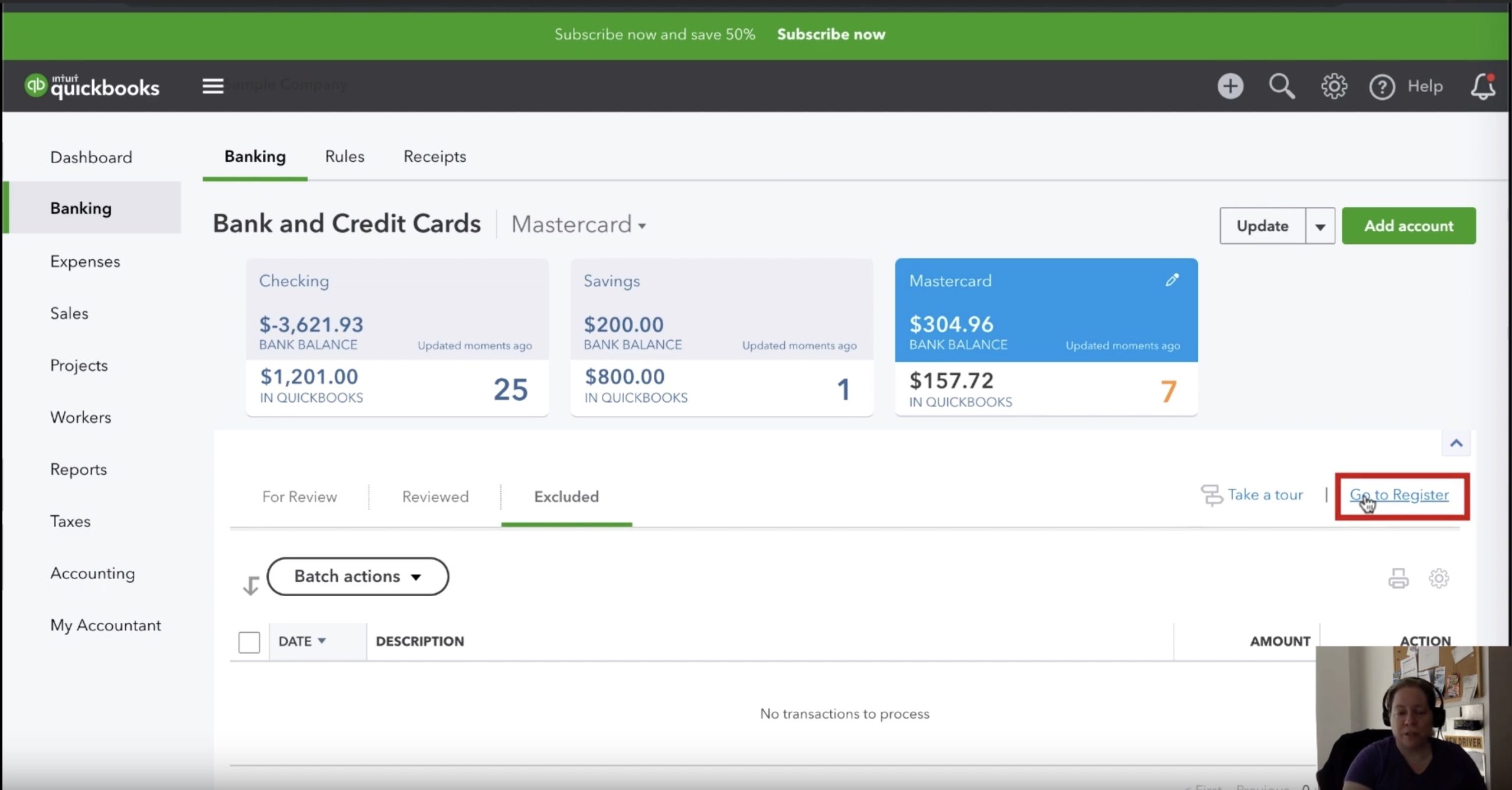Click the Help text link
Image resolution: width=1512 pixels, height=790 pixels.
coord(1425,86)
